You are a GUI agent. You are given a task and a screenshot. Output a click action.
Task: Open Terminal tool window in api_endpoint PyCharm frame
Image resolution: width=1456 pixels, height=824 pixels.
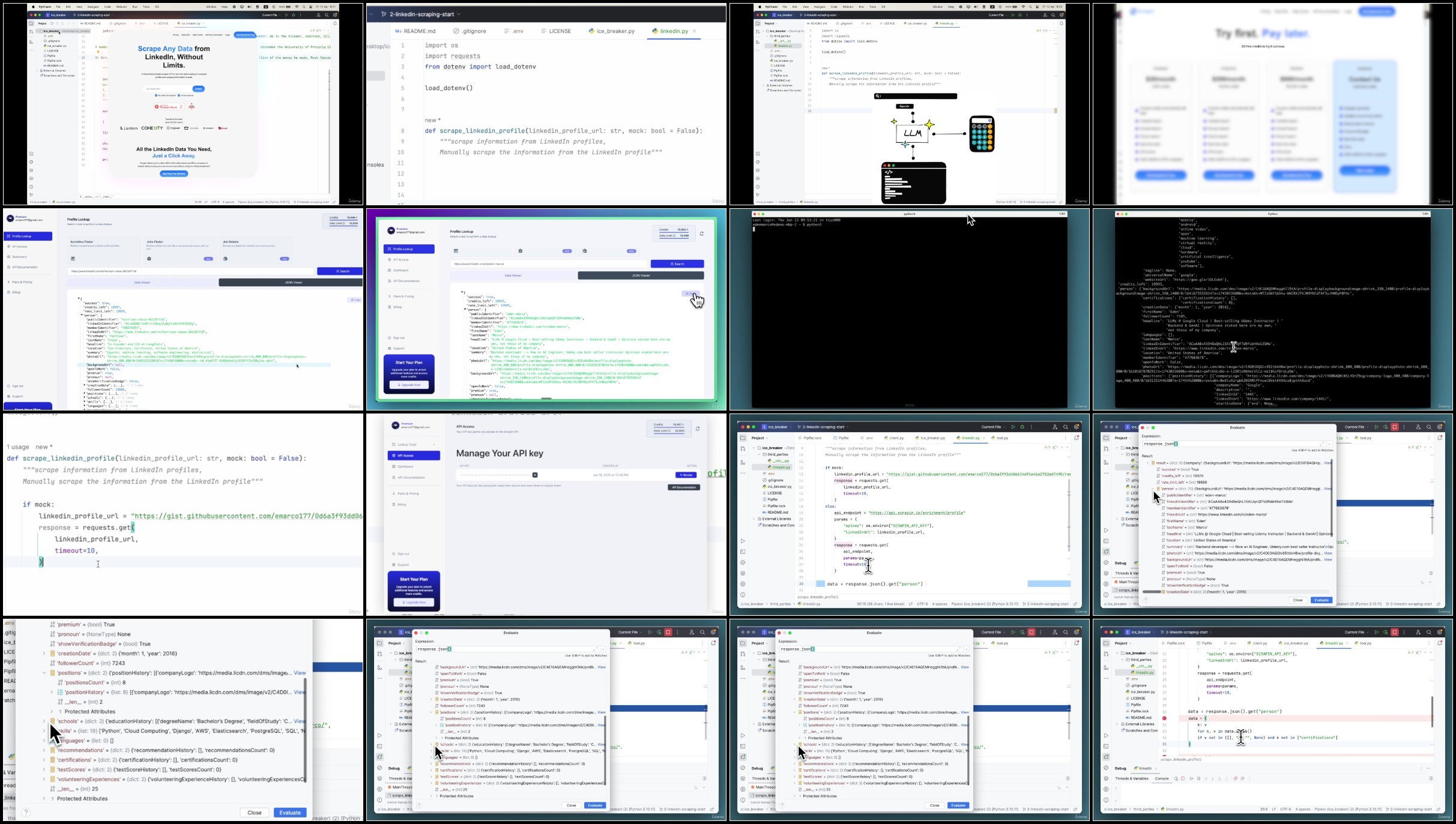743,552
